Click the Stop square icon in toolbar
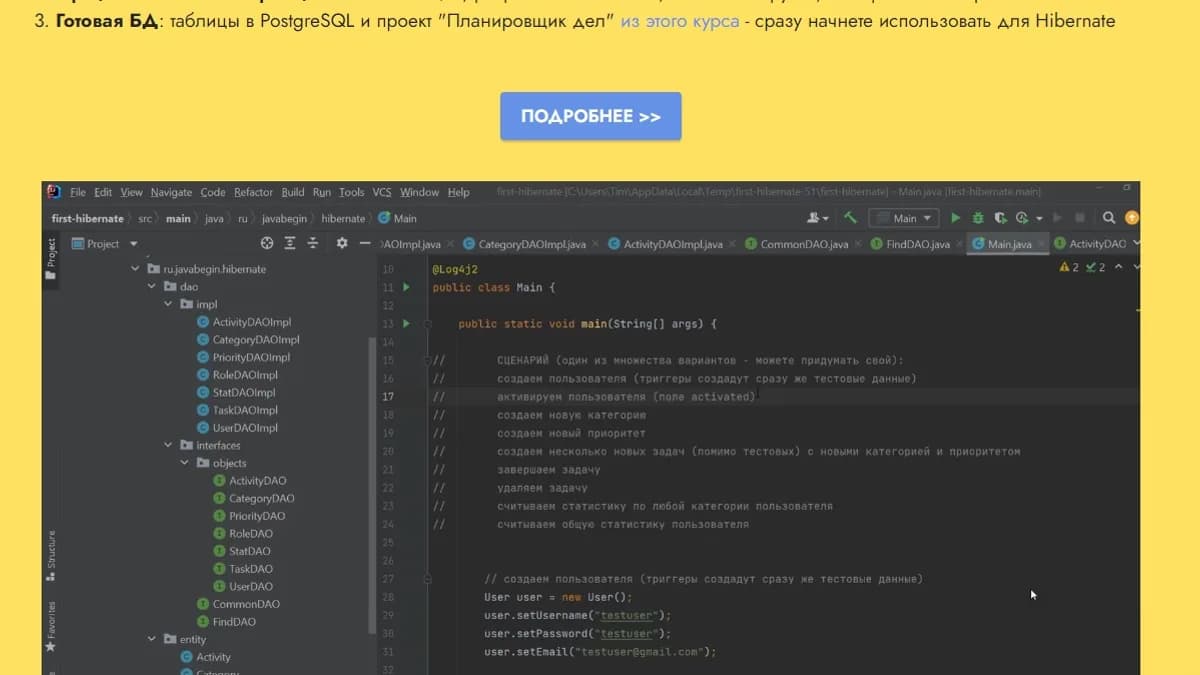 click(1080, 217)
